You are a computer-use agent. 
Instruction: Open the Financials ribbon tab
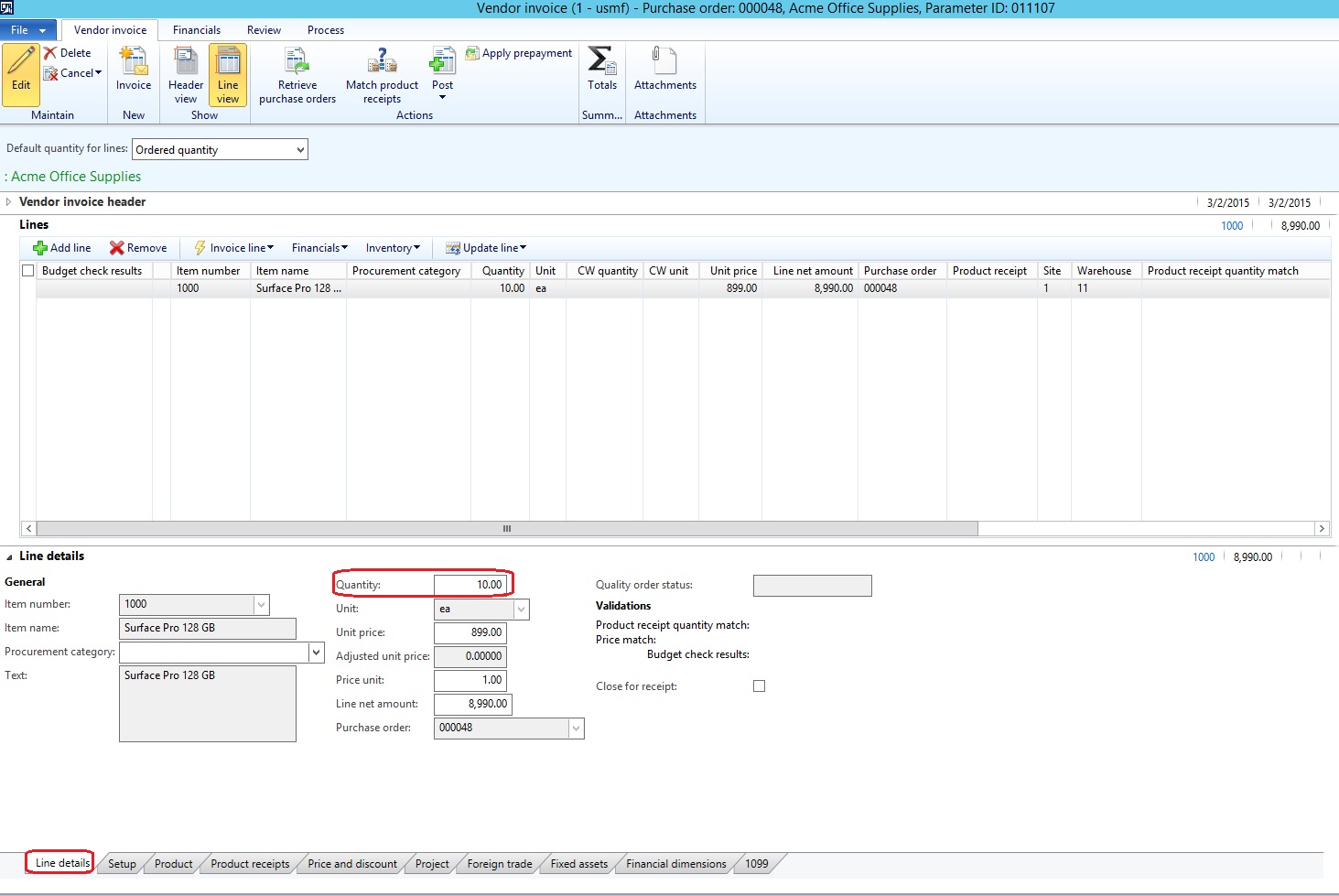tap(197, 30)
